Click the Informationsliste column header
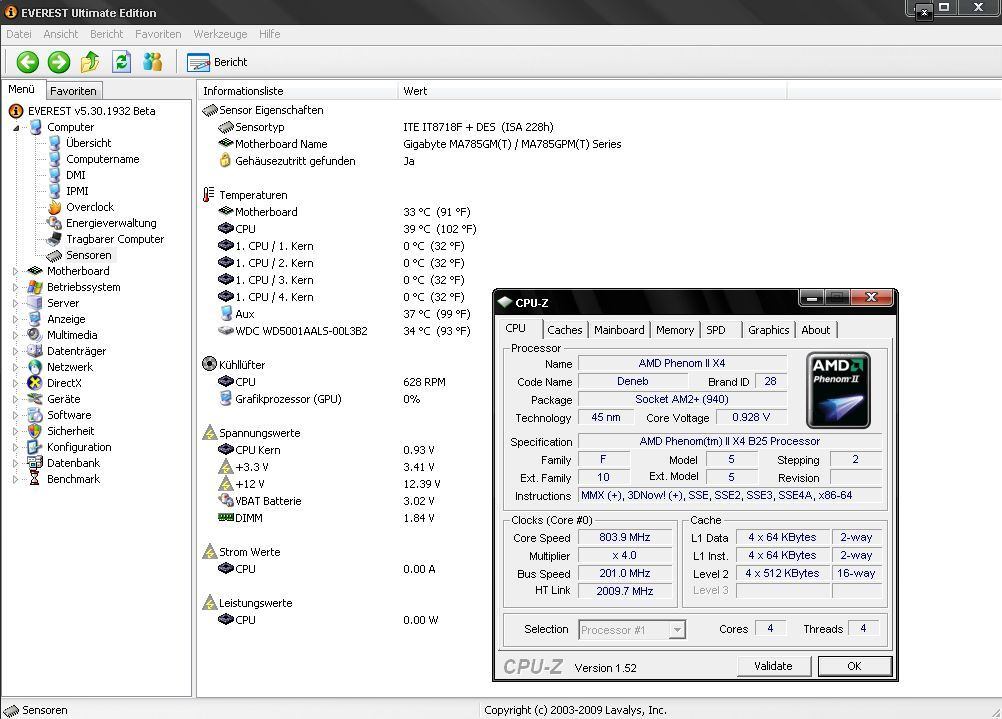Viewport: 1002px width, 719px height. coord(297,91)
